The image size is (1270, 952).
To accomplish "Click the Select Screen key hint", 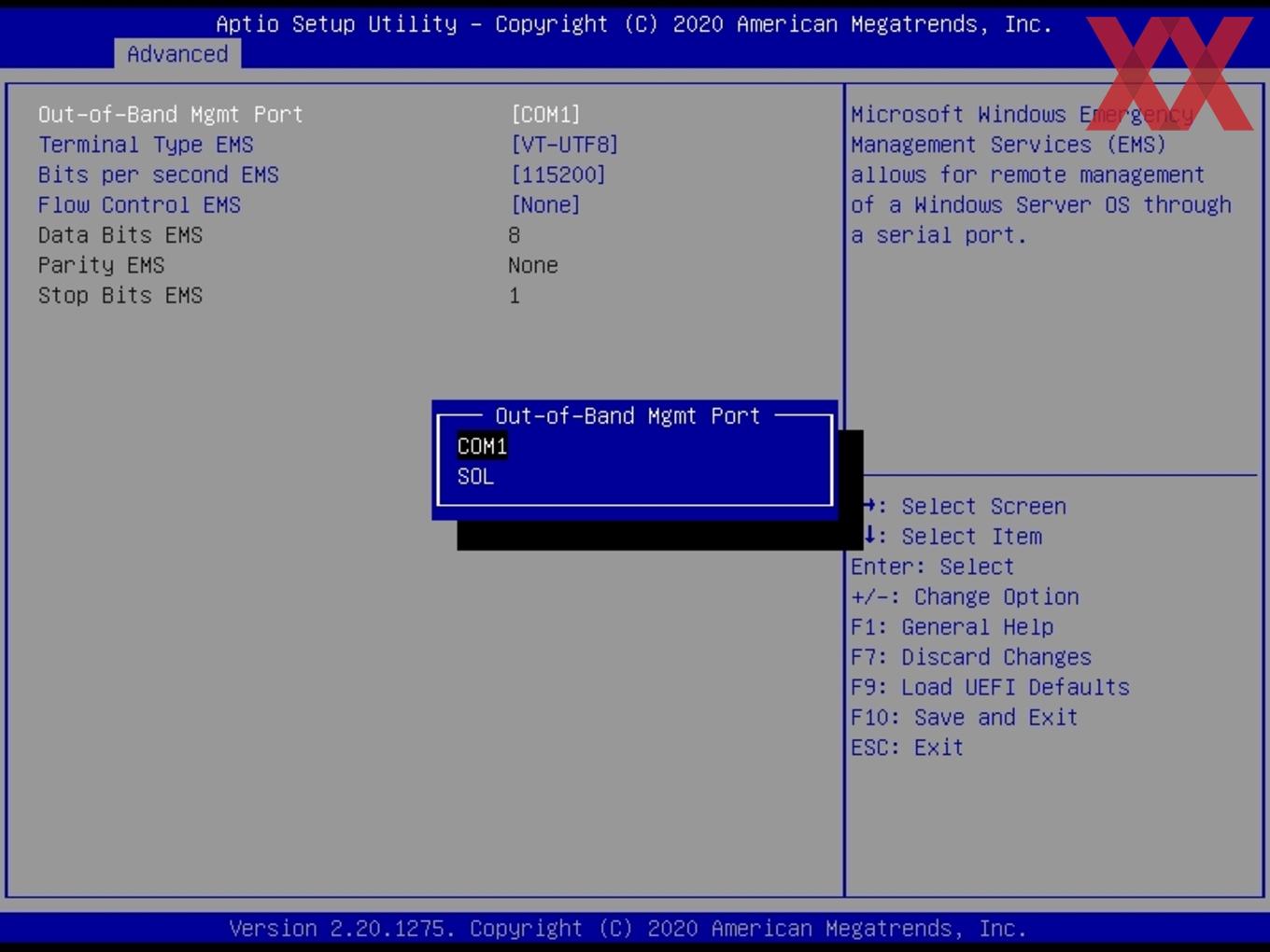I will (965, 507).
